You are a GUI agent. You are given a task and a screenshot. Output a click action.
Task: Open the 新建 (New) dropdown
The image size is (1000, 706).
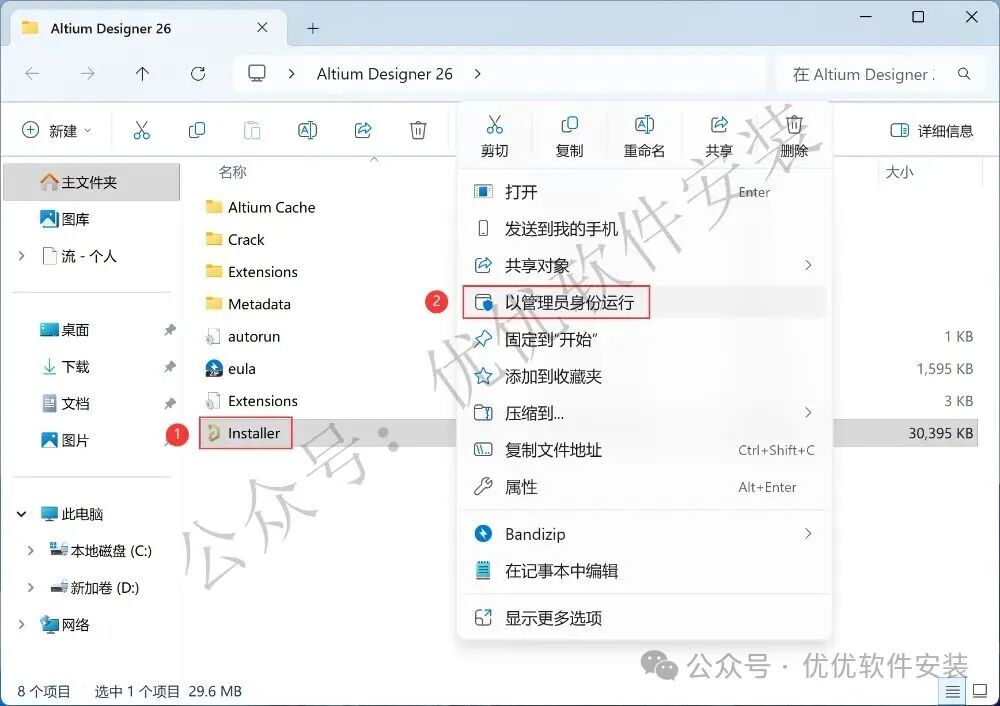[57, 131]
